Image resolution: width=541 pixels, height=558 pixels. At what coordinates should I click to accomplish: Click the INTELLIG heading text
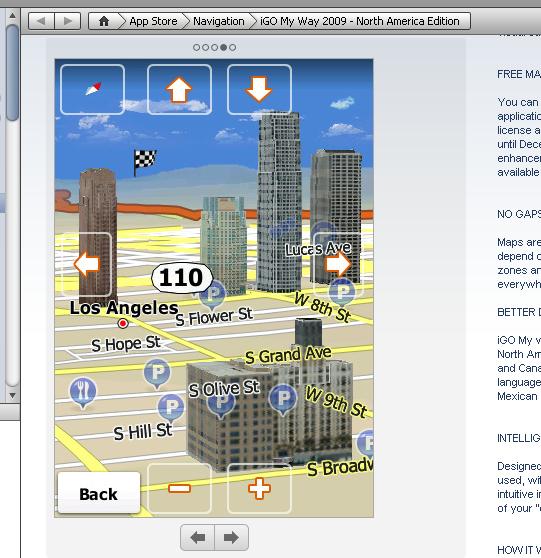click(519, 438)
